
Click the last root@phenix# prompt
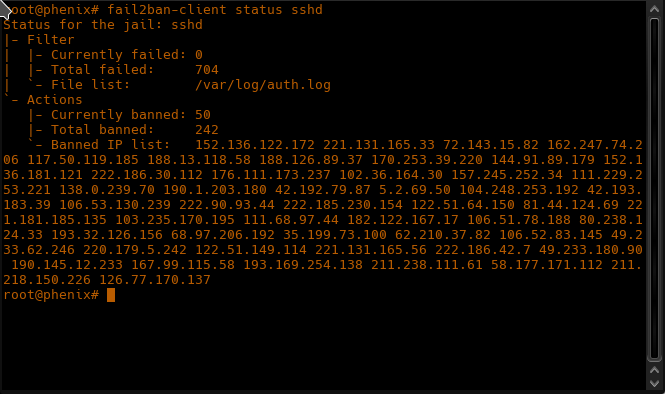tap(51, 294)
